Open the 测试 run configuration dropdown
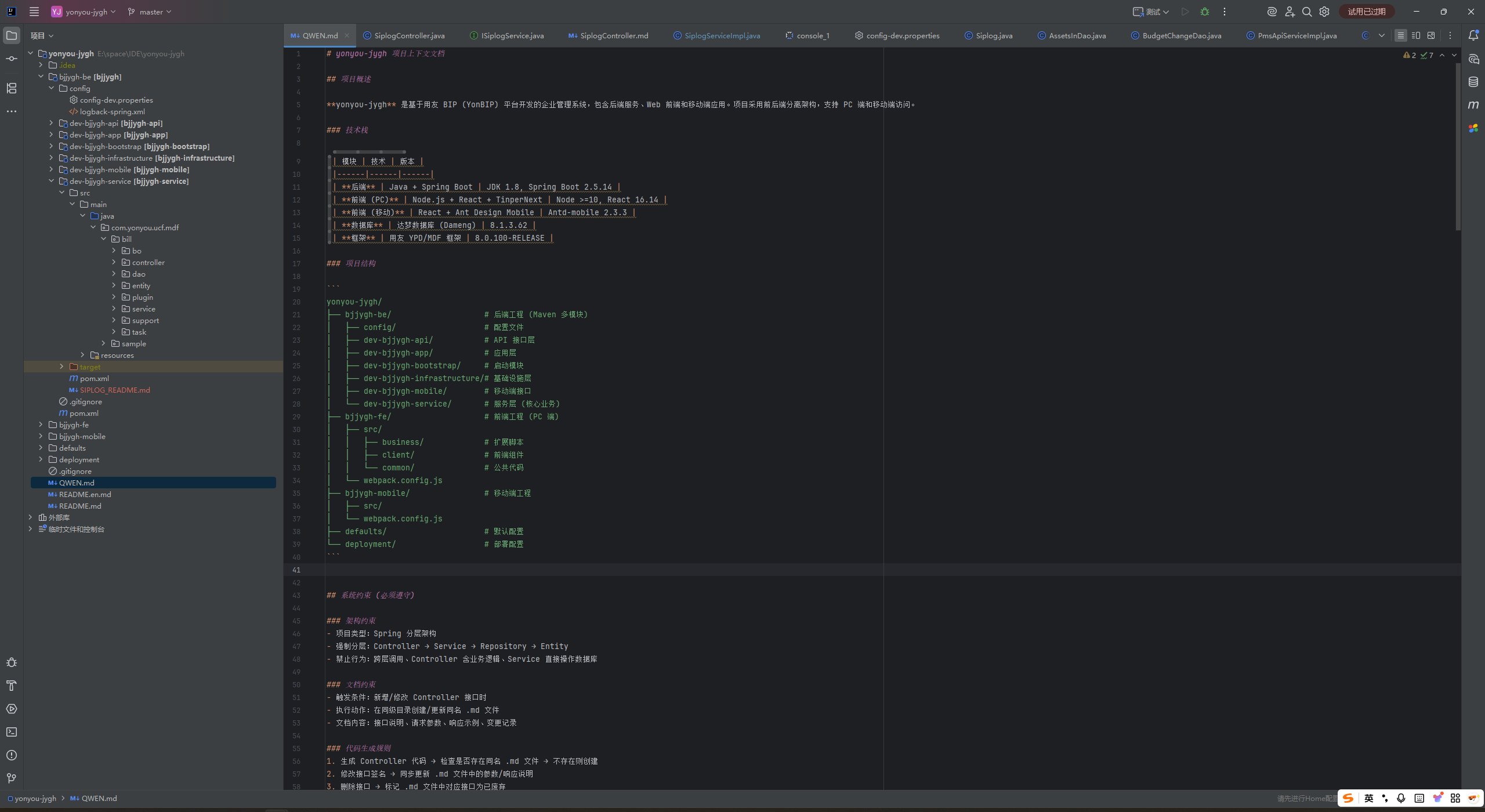 1151,12
